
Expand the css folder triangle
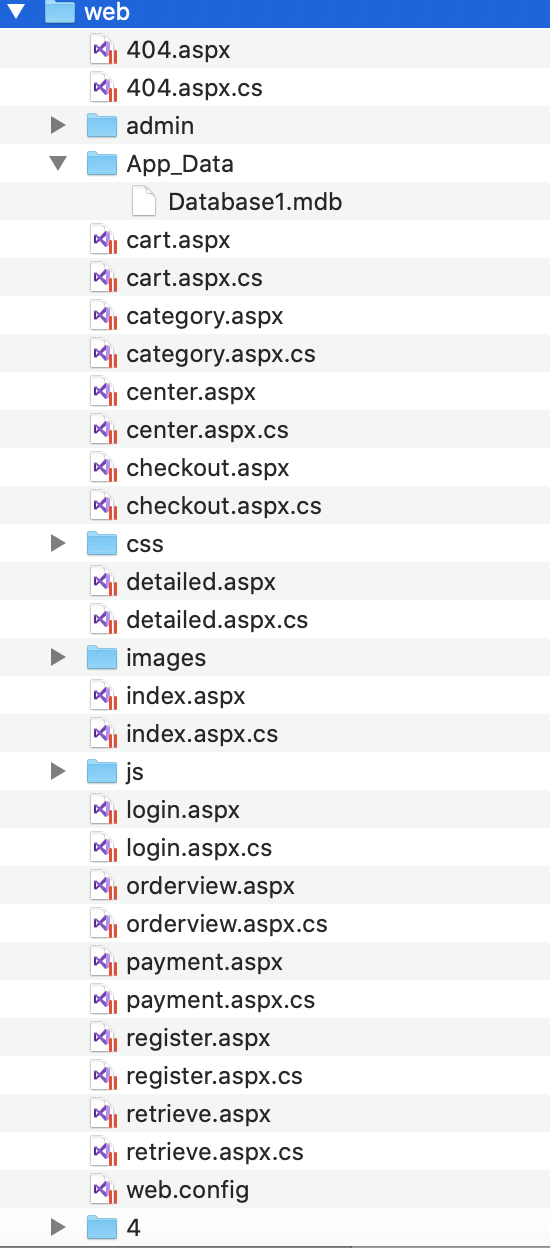click(x=58, y=544)
